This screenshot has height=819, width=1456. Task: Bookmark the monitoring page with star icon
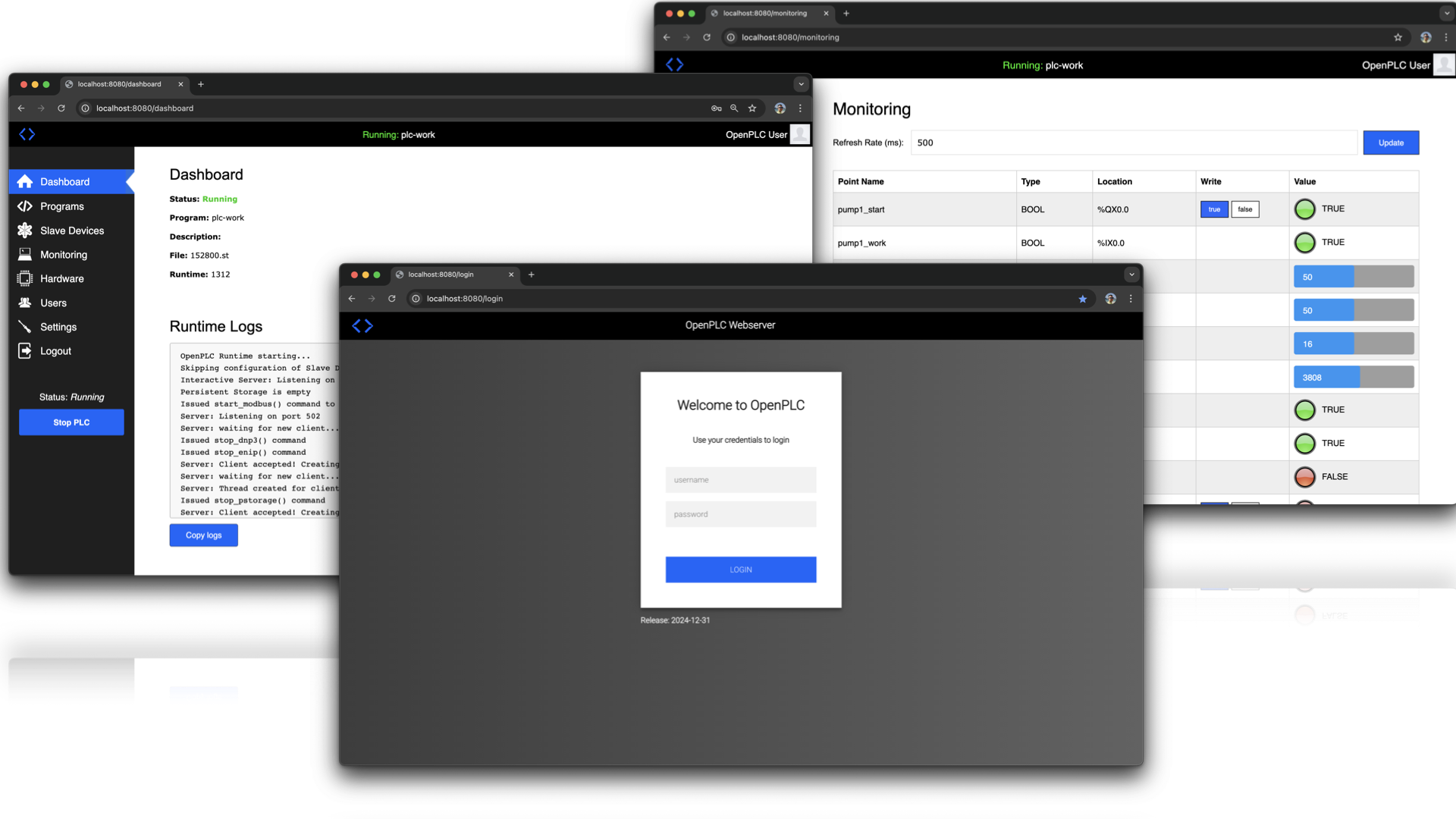[x=1398, y=37]
